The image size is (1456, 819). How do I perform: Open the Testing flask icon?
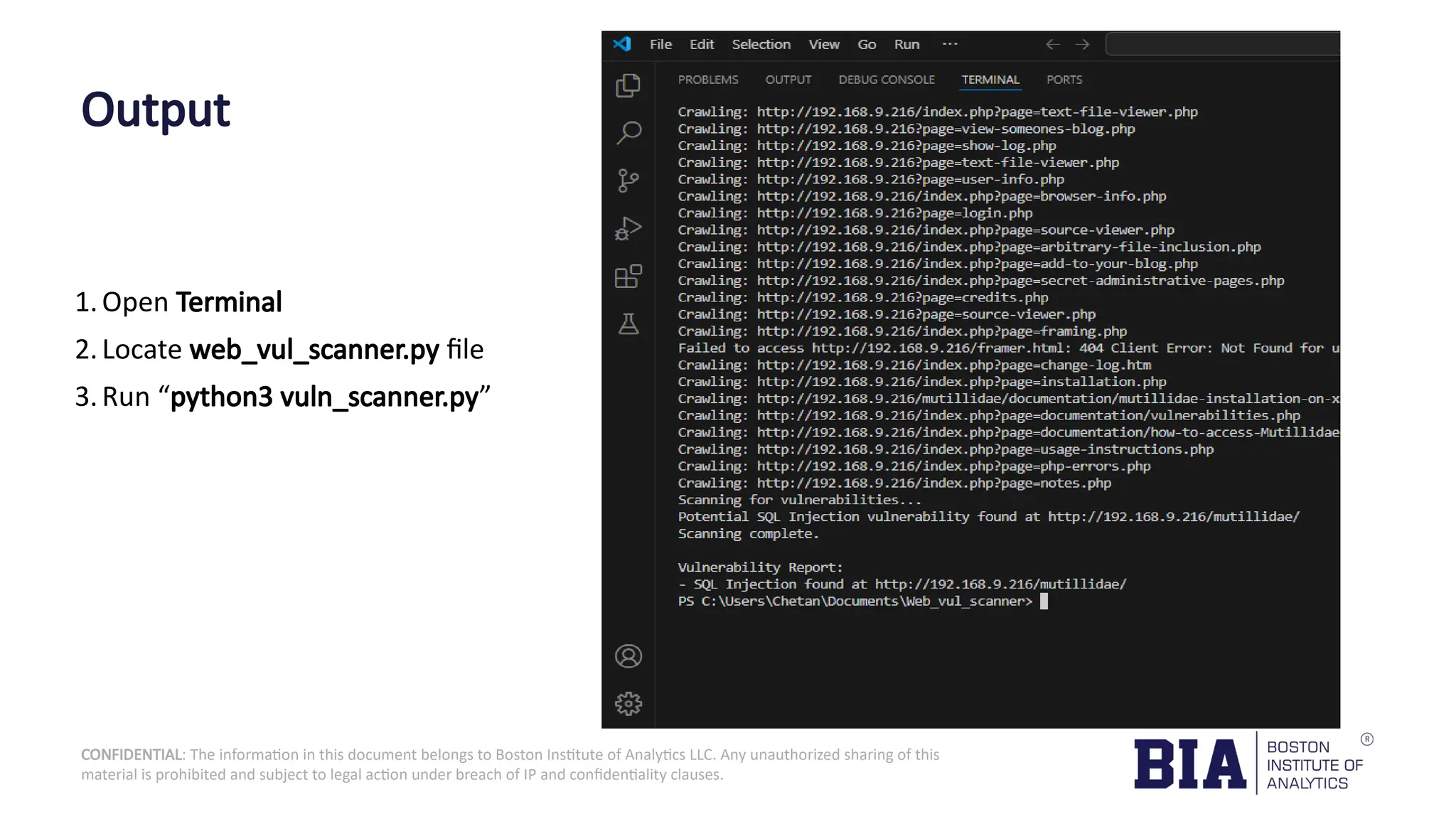(x=628, y=324)
